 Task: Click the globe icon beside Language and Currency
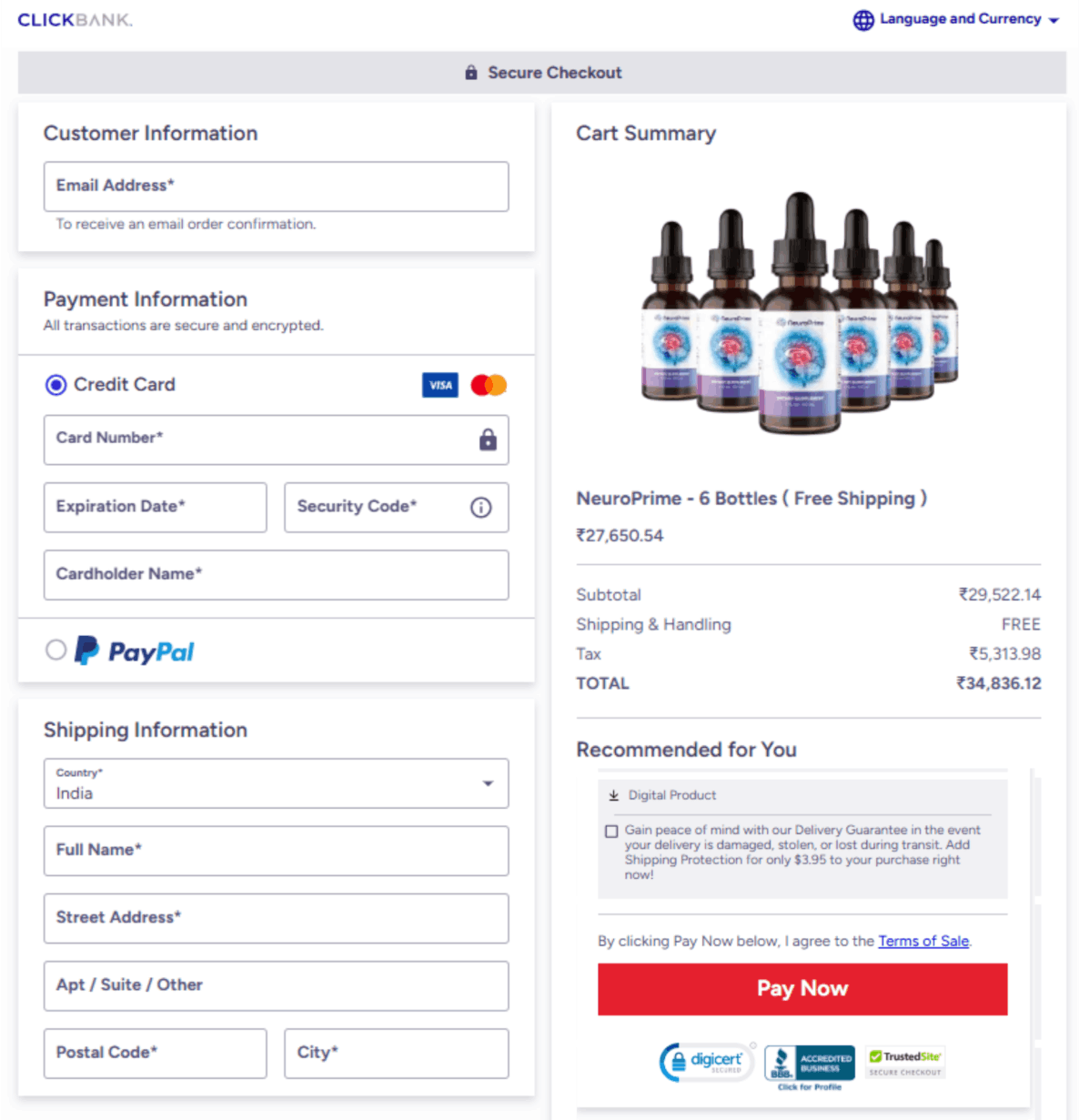tap(862, 19)
